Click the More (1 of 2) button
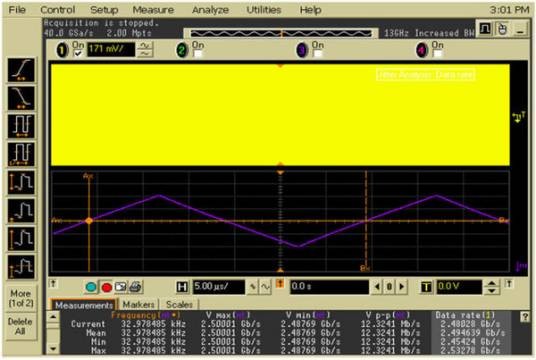Viewport: 536px width, 360px height. point(21,298)
